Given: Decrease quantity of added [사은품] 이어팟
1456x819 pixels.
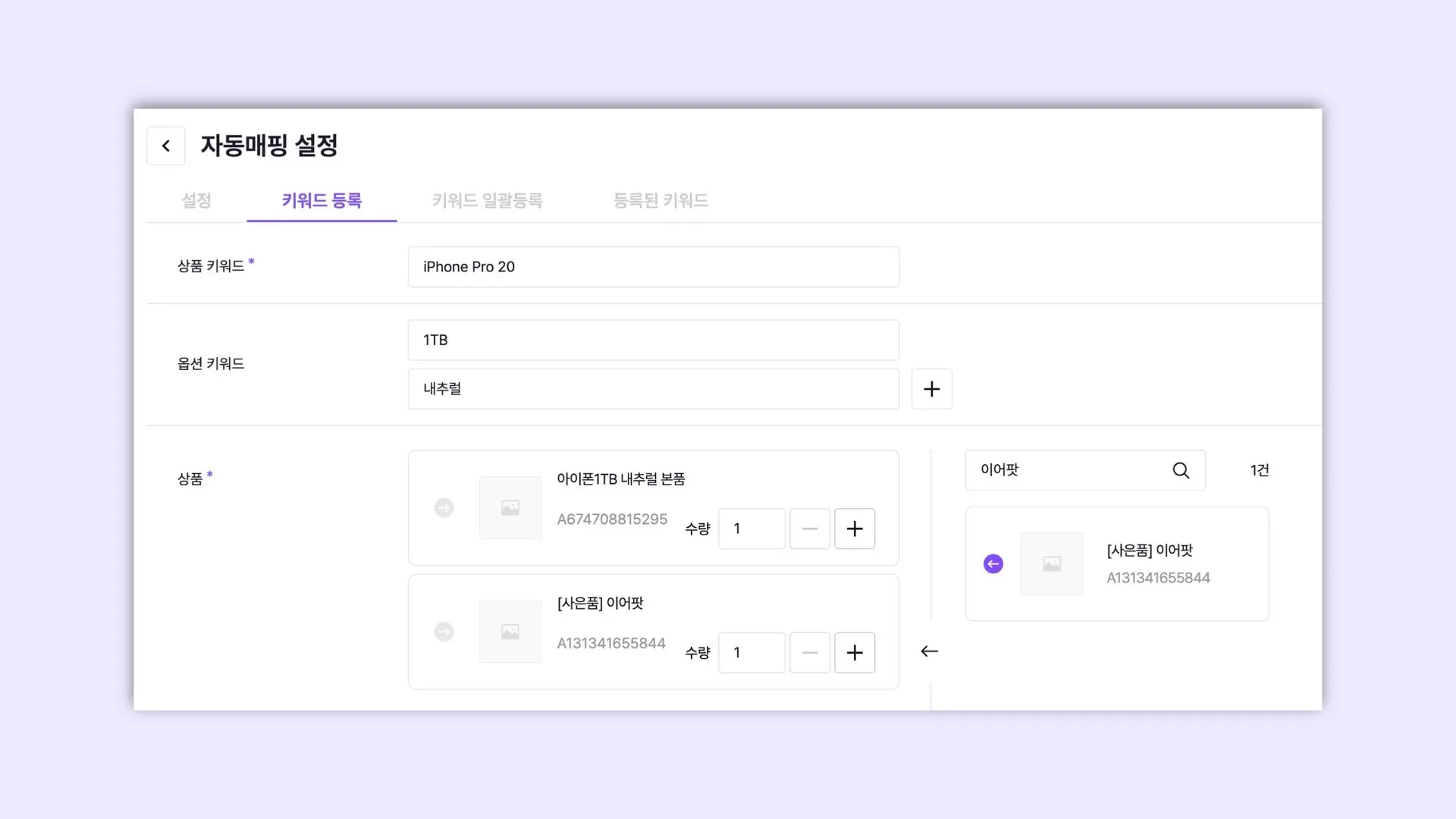Looking at the screenshot, I should coord(809,652).
